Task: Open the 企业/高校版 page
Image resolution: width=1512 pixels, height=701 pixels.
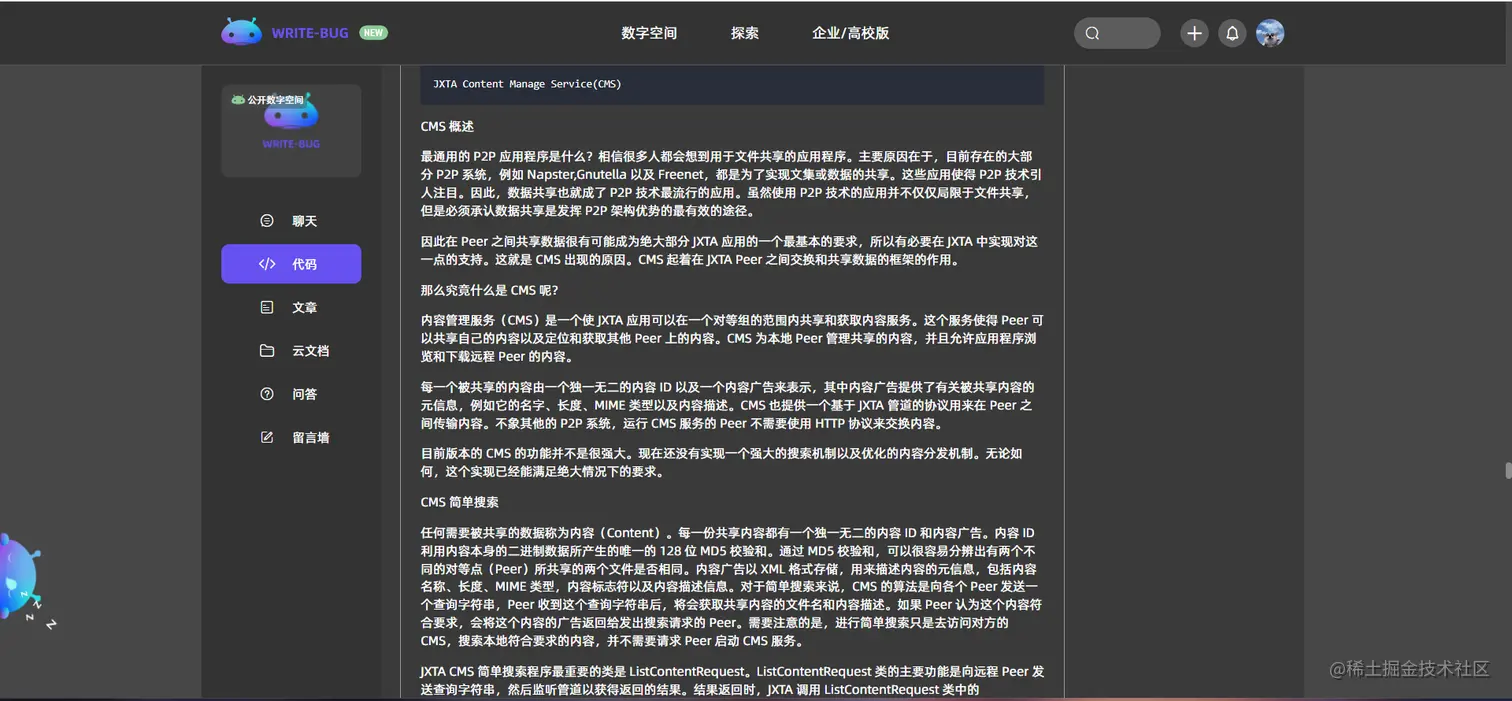Action: 849,33
